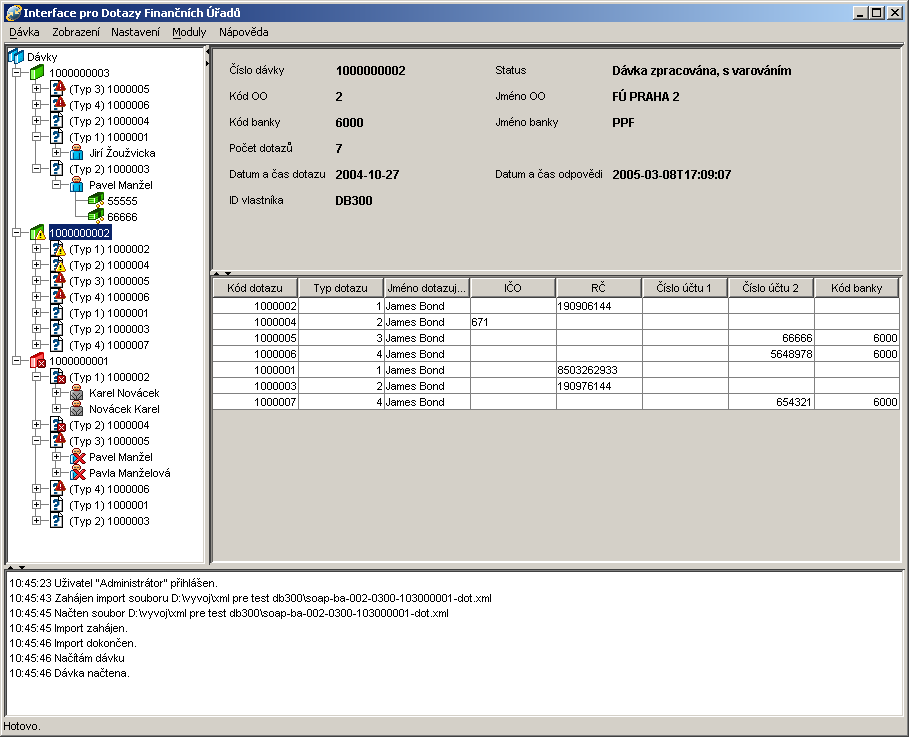Open the Nápověda menu
This screenshot has height=737, width=909.
click(x=243, y=32)
